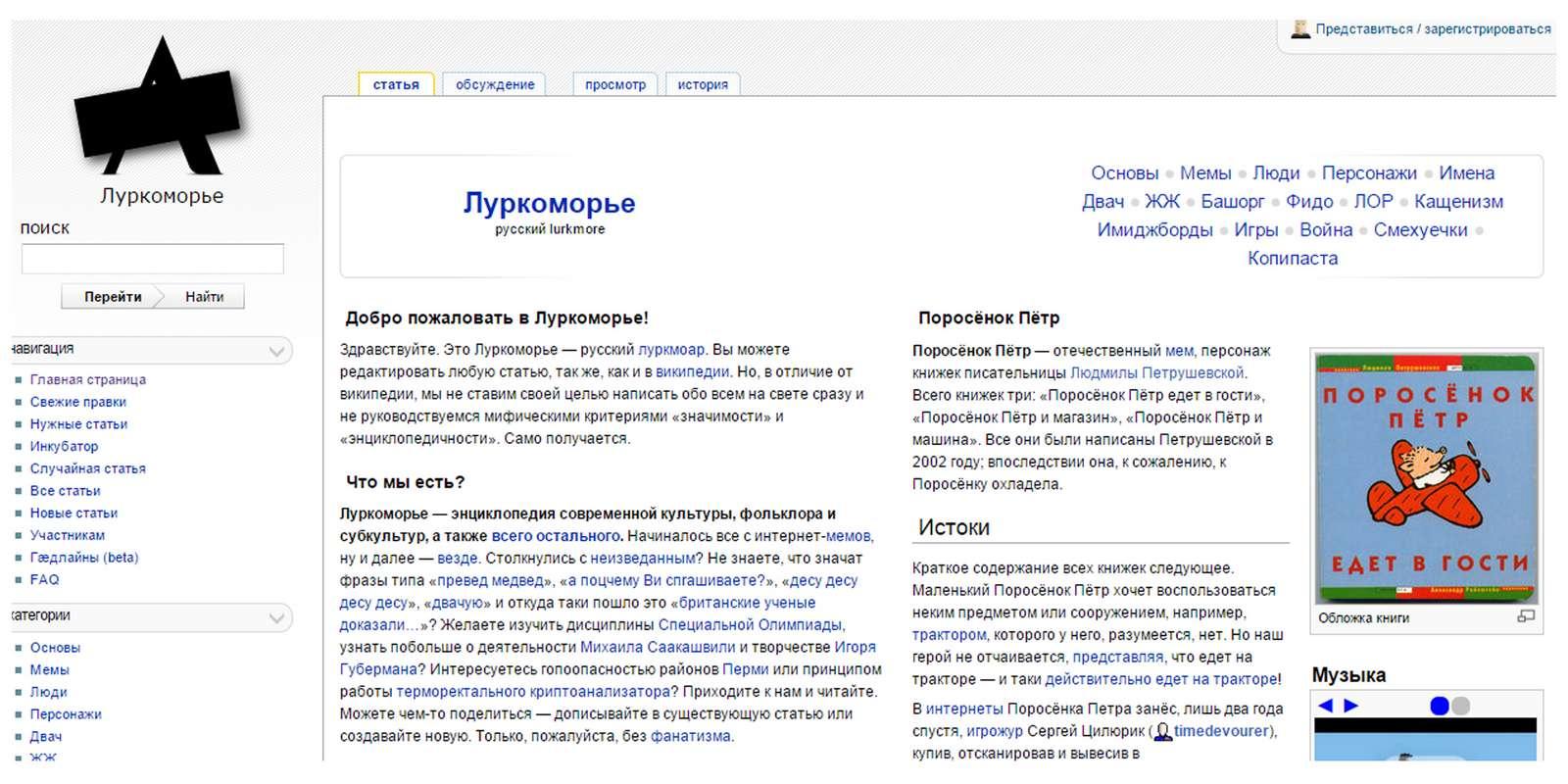The image size is (1568, 784).
Task: Open the timedevourer user link
Action: coord(1221,731)
